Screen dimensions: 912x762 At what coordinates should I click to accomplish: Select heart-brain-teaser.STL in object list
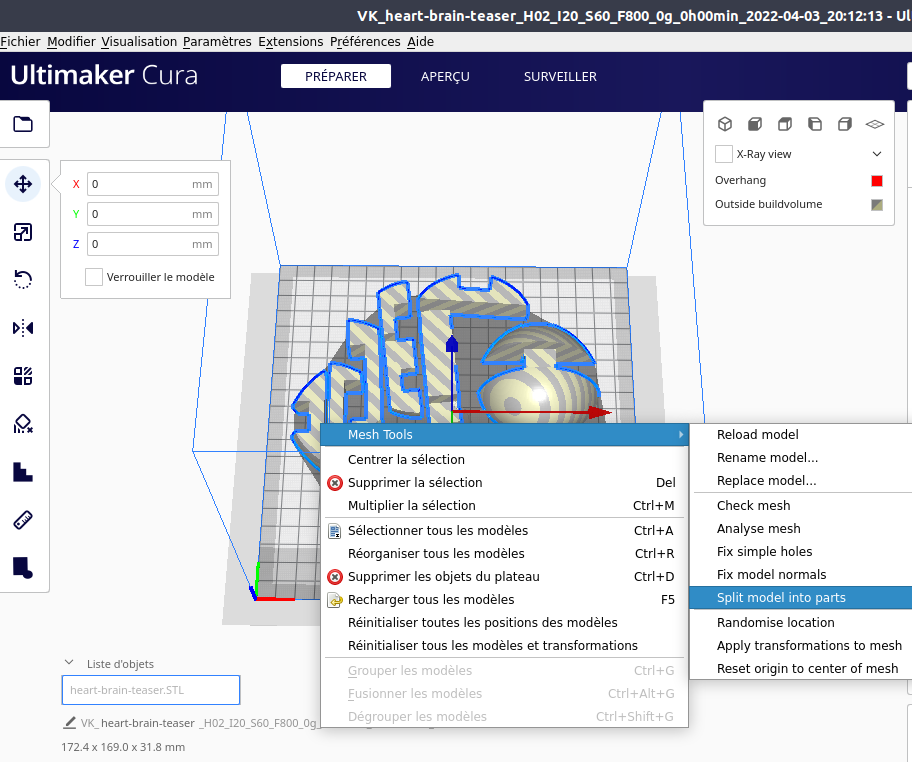[151, 690]
